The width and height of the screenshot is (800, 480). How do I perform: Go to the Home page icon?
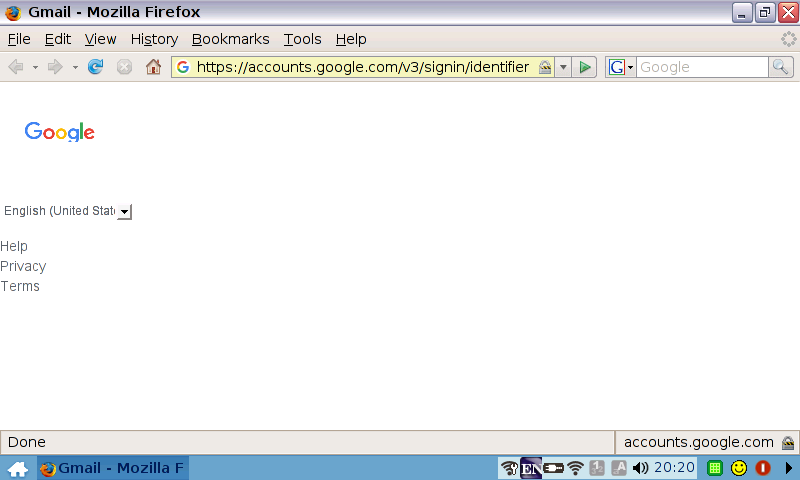(x=153, y=67)
